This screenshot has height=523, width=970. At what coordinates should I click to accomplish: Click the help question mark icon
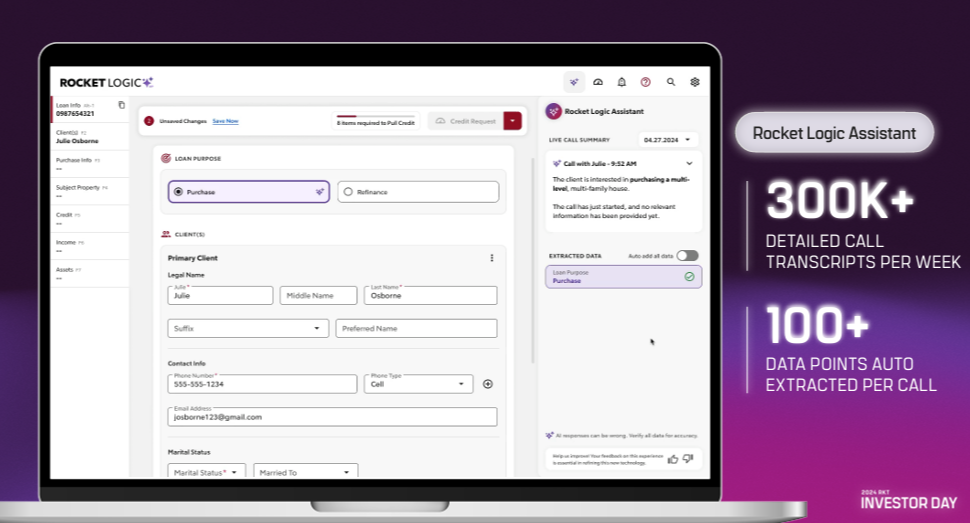pos(646,82)
